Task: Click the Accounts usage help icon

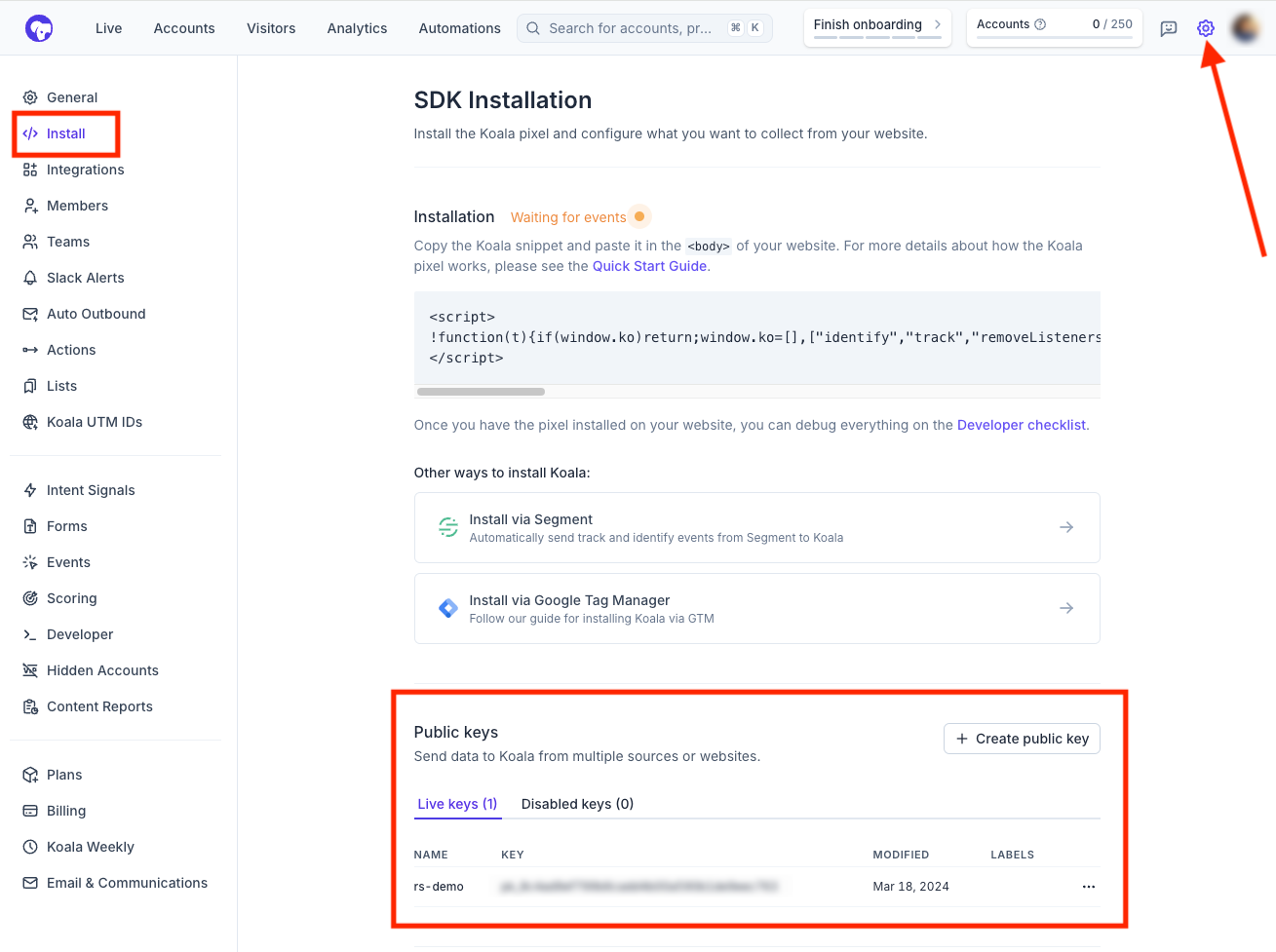Action: (x=1040, y=24)
